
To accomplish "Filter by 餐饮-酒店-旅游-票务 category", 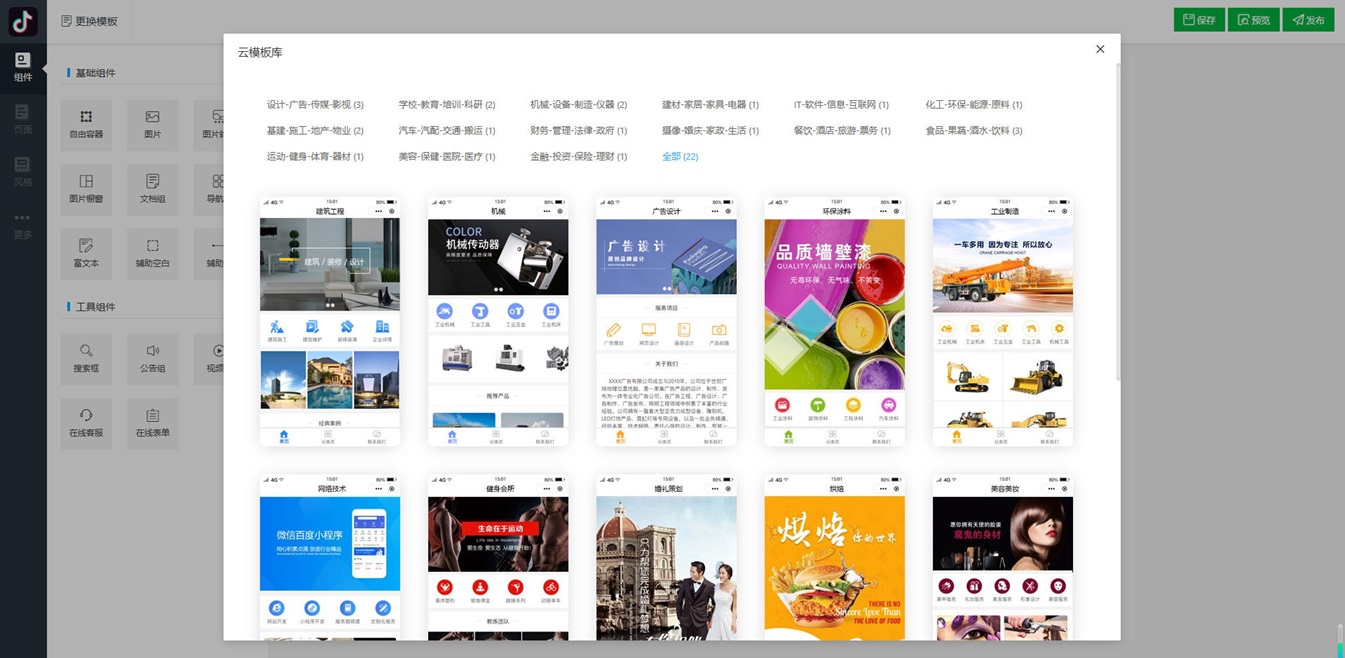I will pyautogui.click(x=842, y=130).
